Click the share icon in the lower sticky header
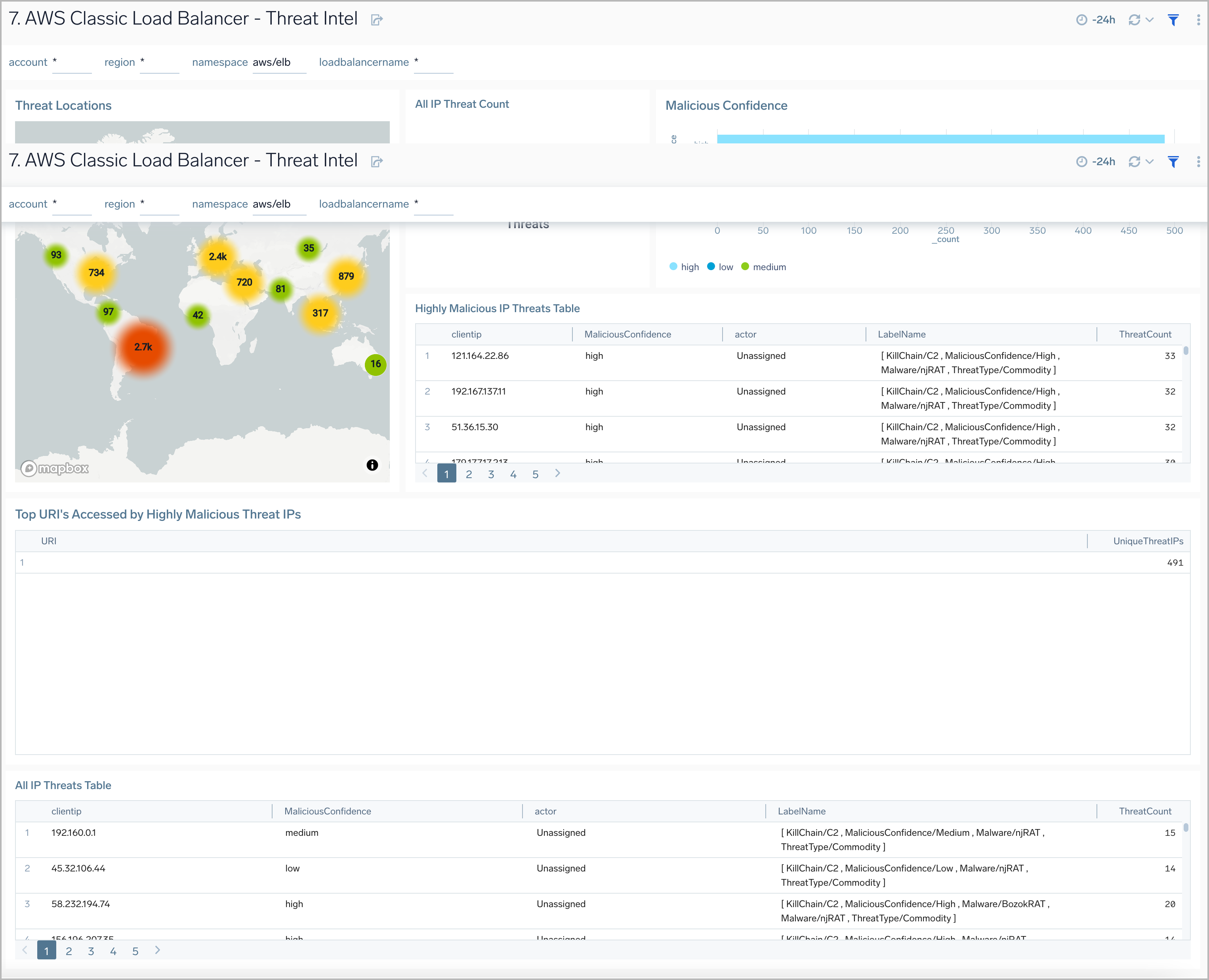This screenshot has width=1209, height=980. pos(376,162)
